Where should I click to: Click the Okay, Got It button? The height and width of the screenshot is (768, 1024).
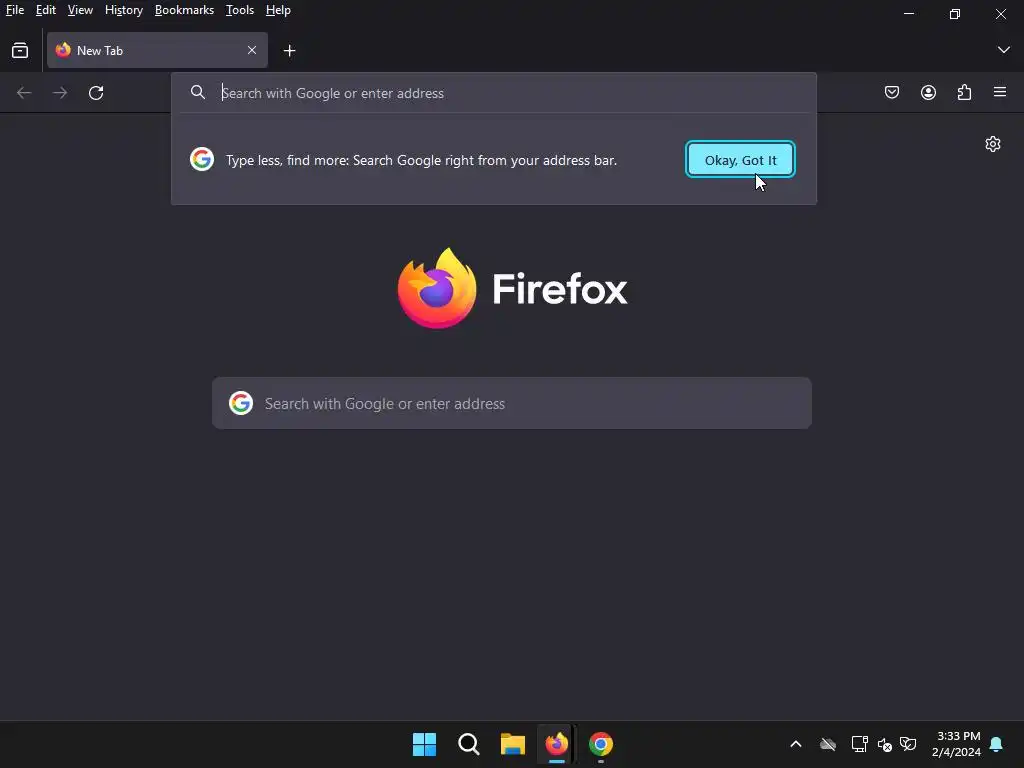pyautogui.click(x=740, y=159)
